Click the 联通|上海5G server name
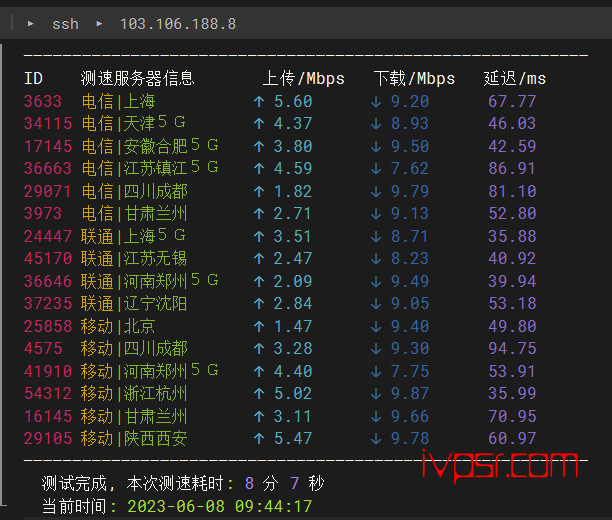 point(133,236)
